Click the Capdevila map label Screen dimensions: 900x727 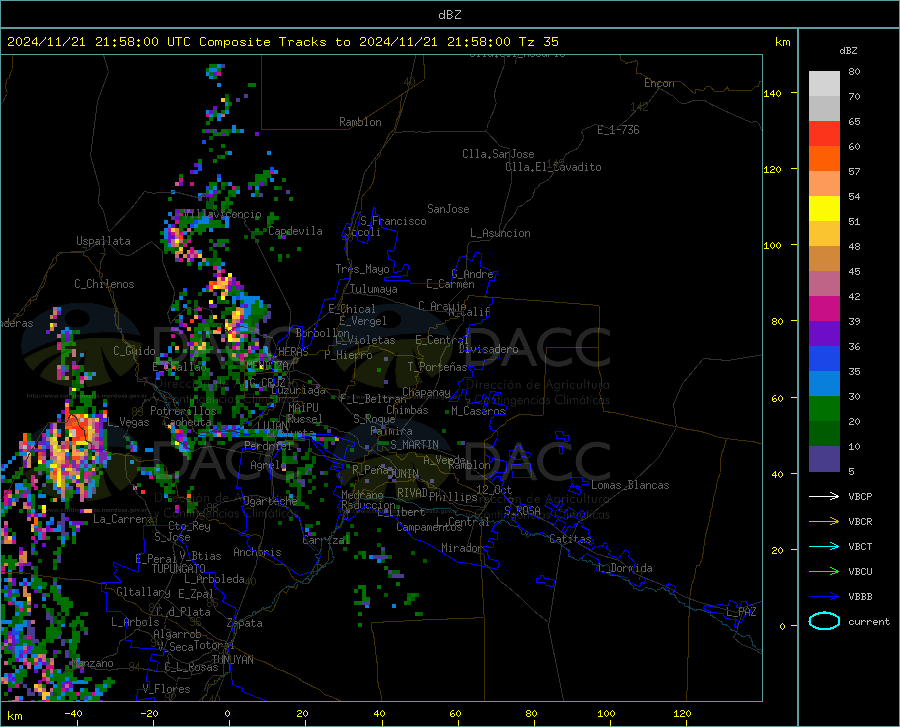point(295,231)
